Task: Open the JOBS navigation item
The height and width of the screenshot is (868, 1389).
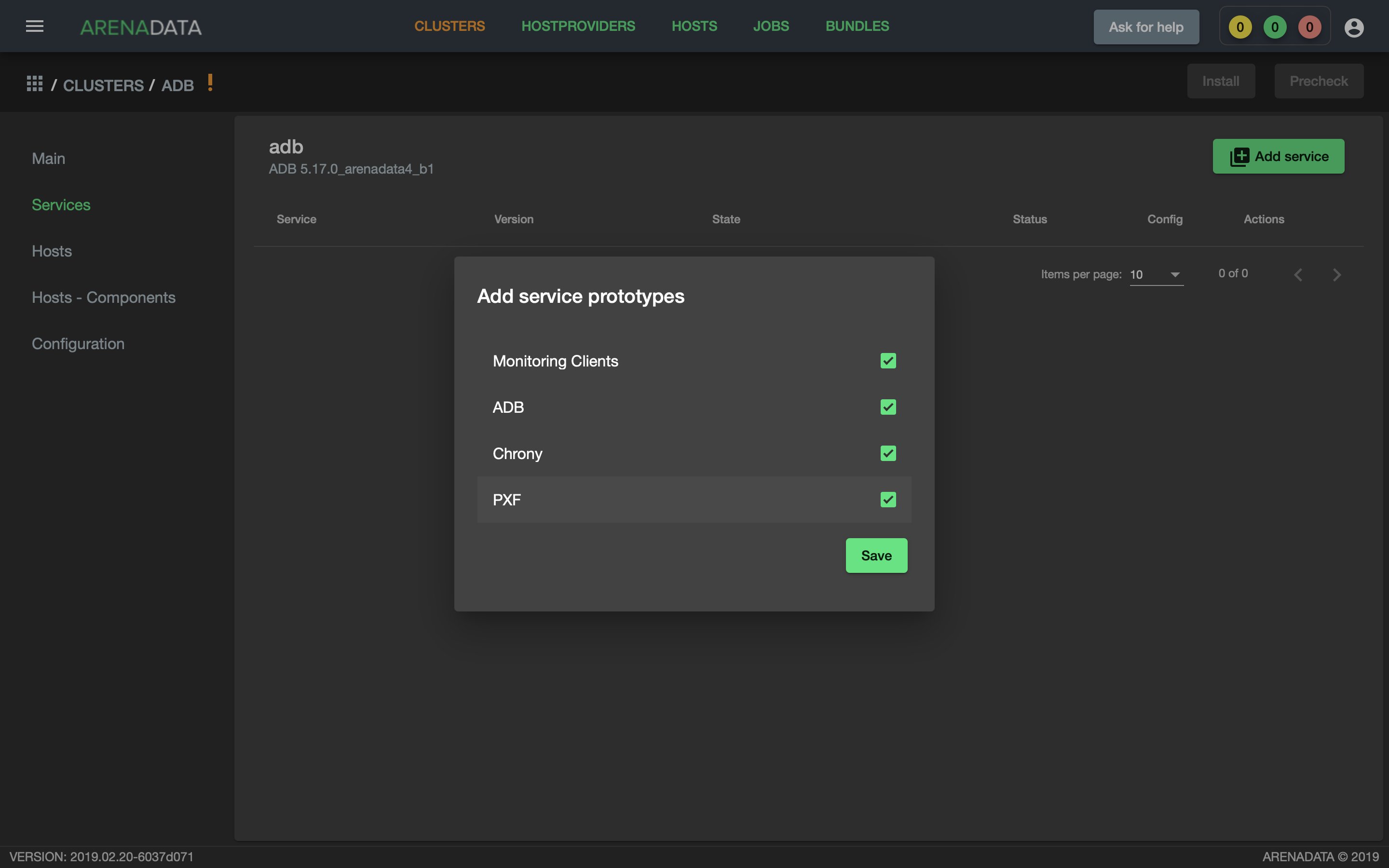Action: pos(771,26)
